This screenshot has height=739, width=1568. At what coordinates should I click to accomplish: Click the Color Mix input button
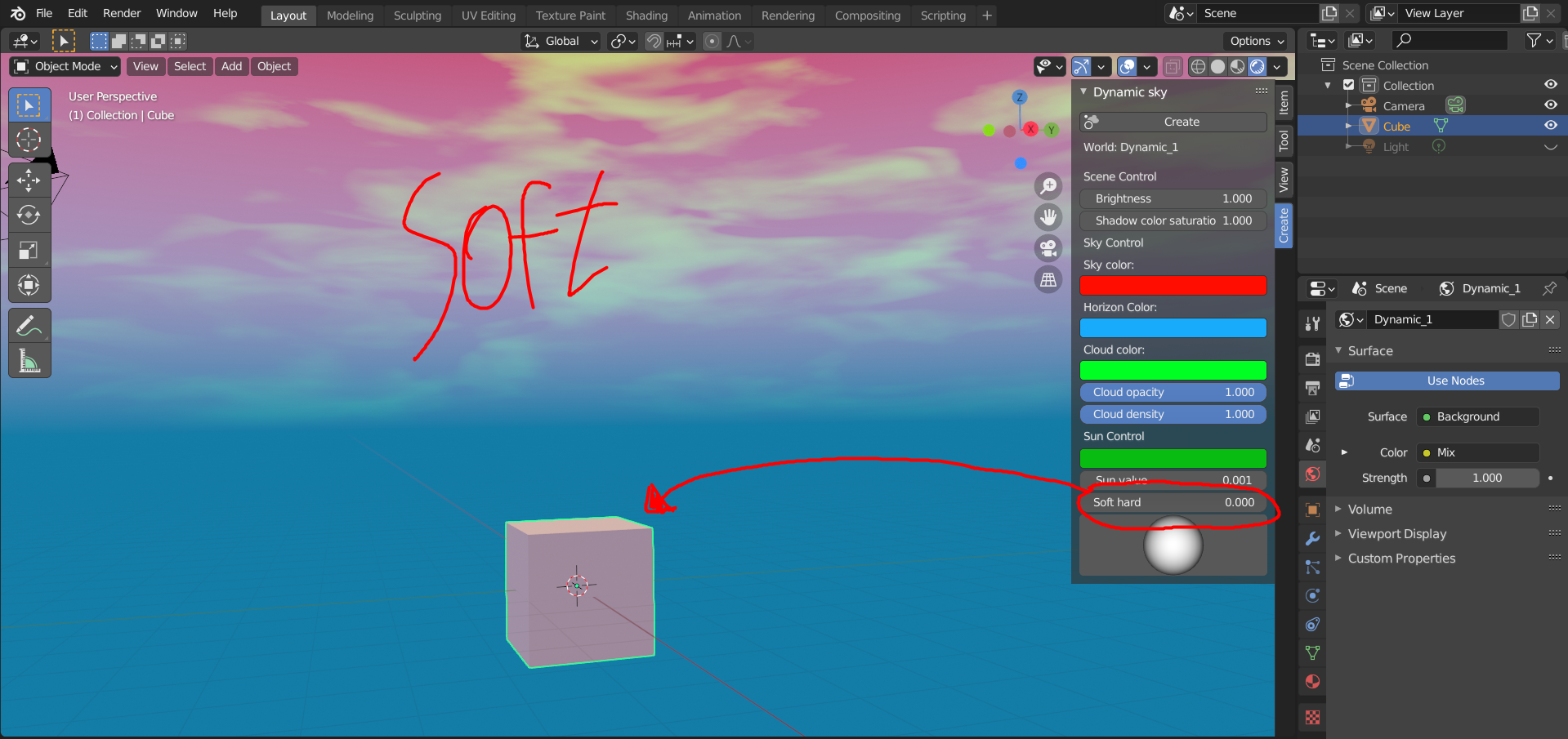click(1478, 452)
